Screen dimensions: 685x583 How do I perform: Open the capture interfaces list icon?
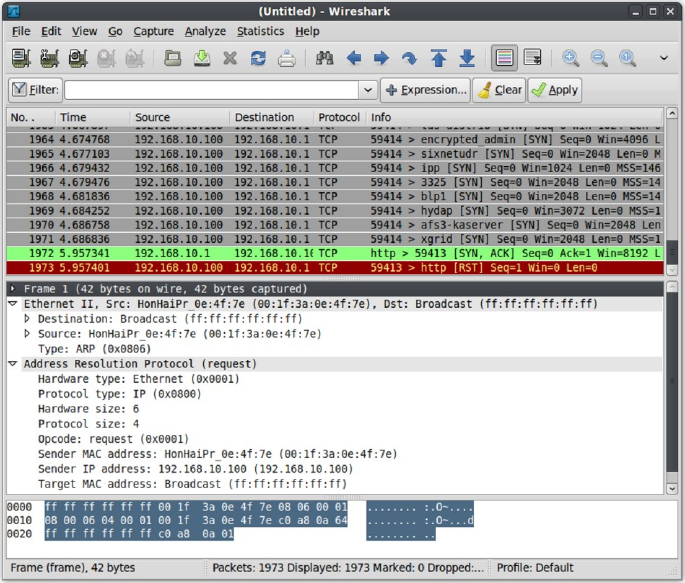tap(21, 58)
